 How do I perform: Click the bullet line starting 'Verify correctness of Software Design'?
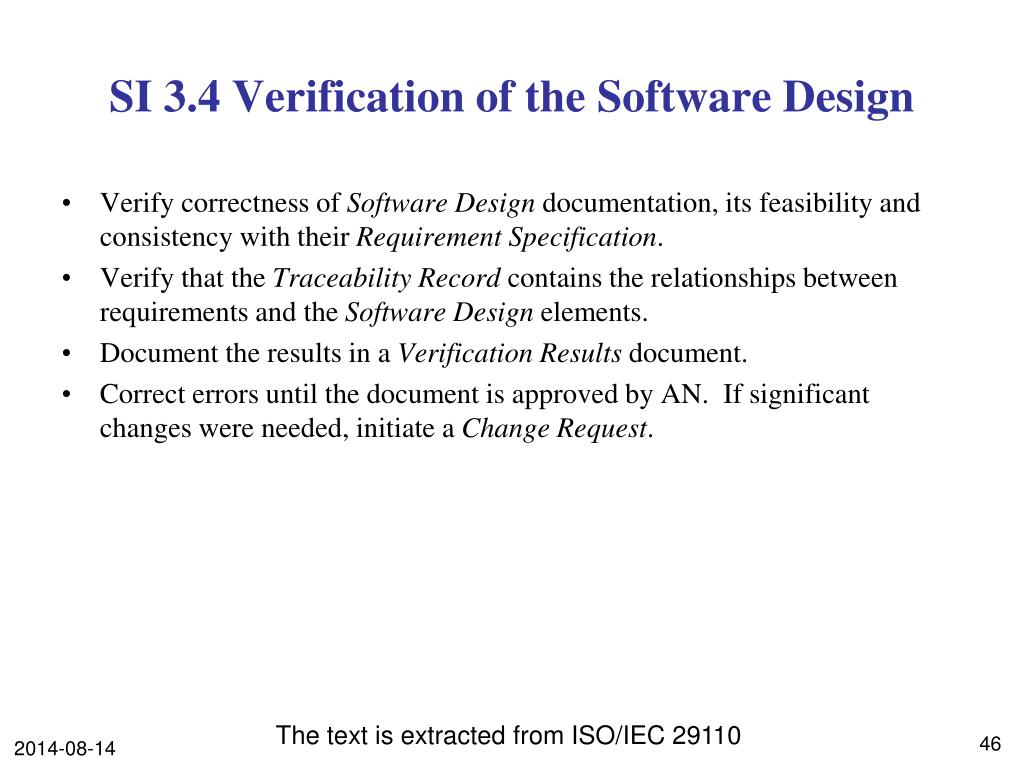coord(510,203)
